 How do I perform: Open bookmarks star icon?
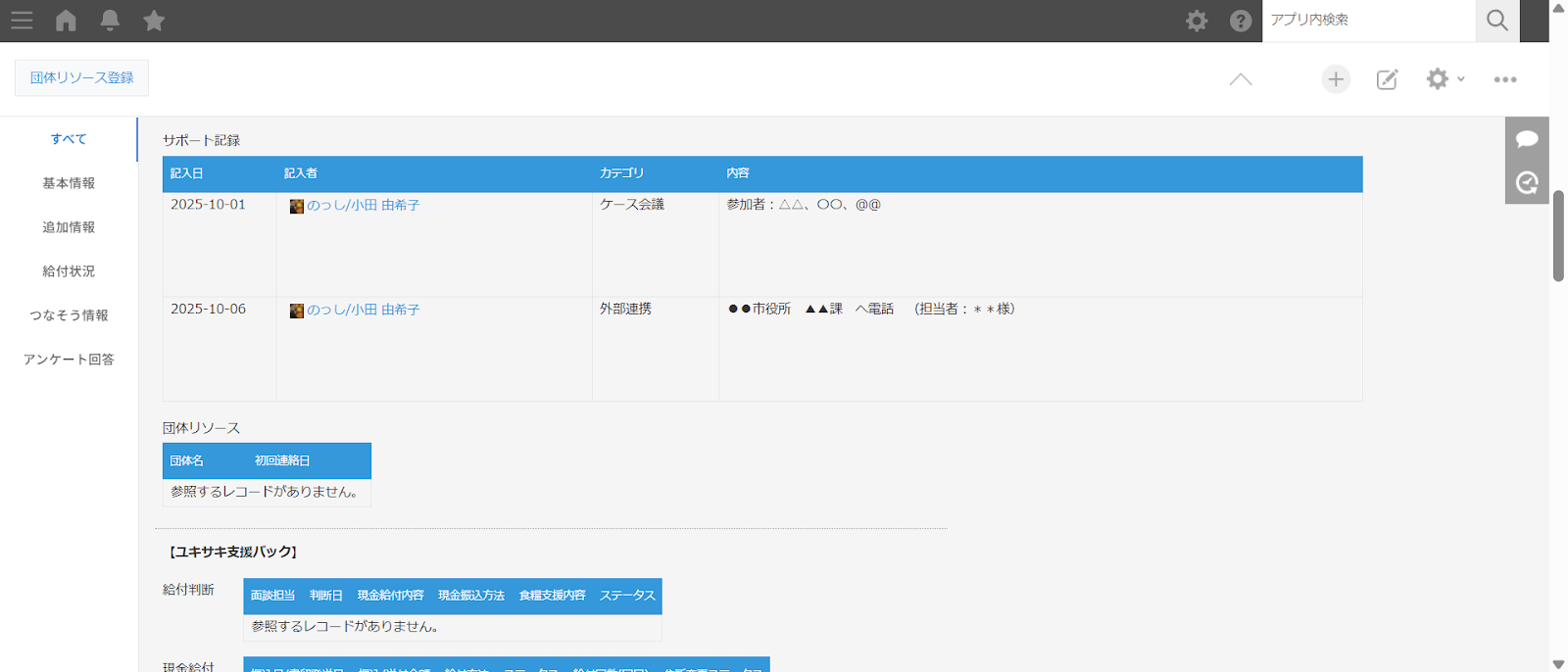(x=154, y=21)
